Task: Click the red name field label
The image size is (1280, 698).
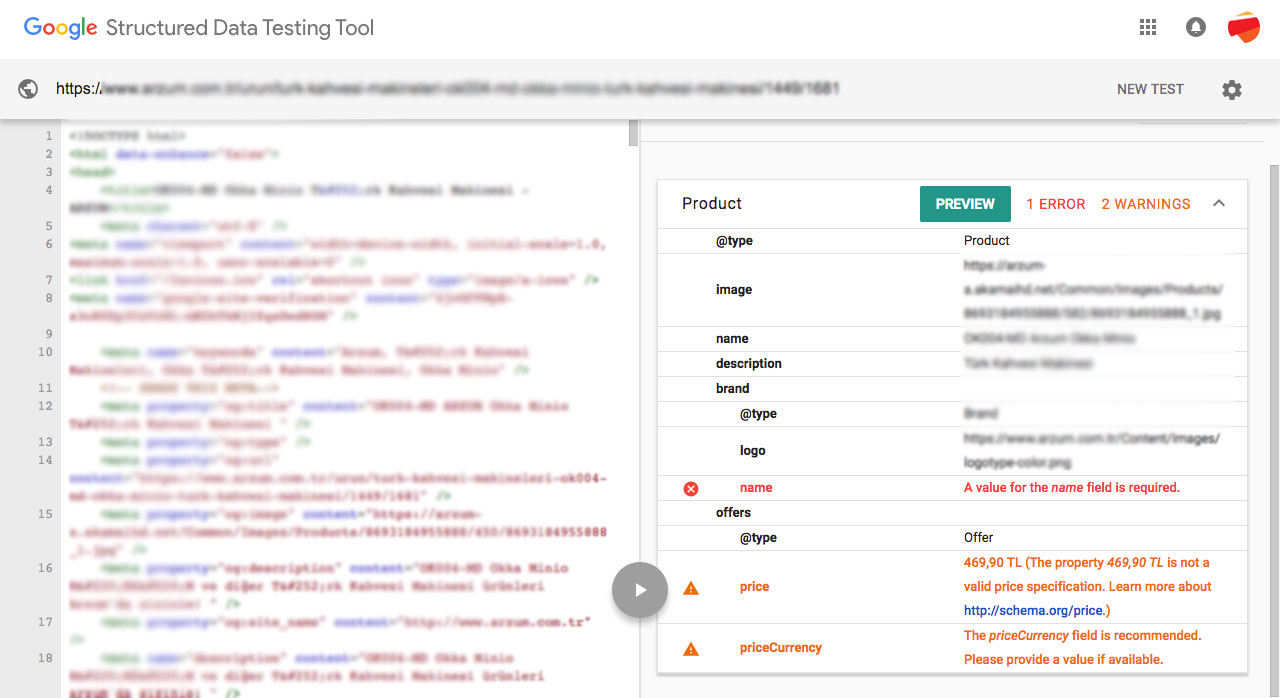Action: coord(756,488)
